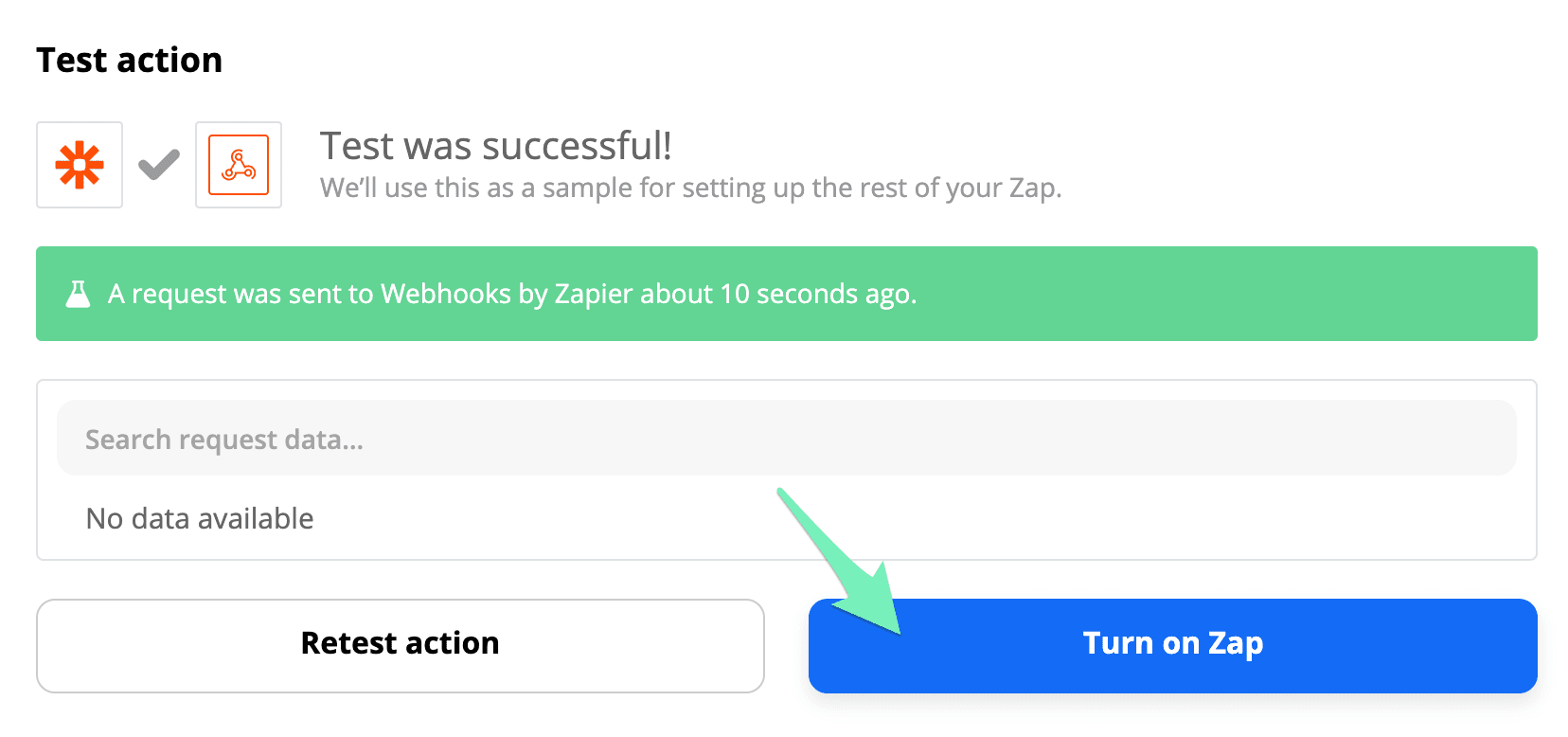Click the gray checkmark between app icons
Viewport: 1568px width, 737px height.
click(x=159, y=165)
